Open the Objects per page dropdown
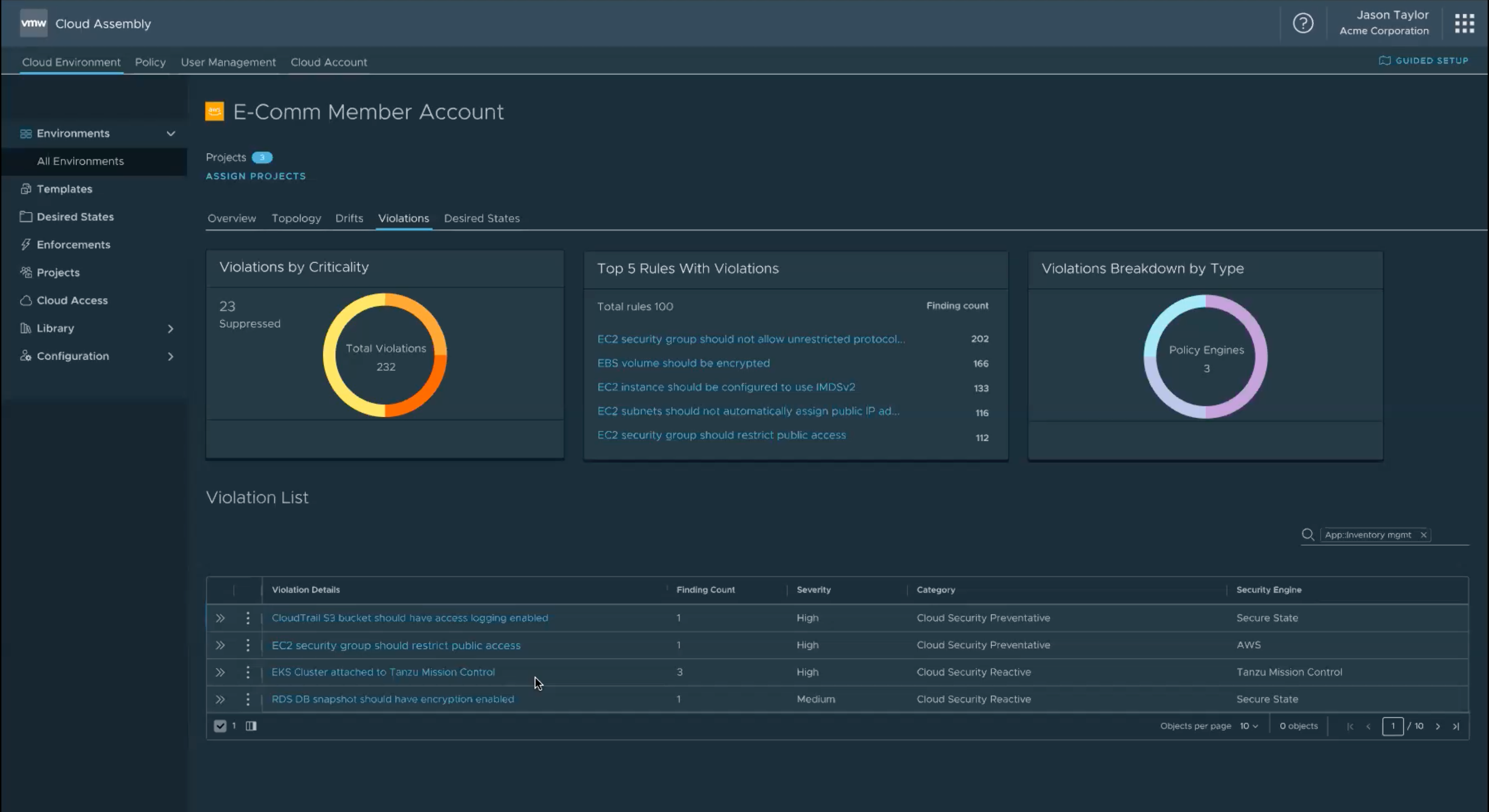Image resolution: width=1489 pixels, height=812 pixels. point(1248,726)
